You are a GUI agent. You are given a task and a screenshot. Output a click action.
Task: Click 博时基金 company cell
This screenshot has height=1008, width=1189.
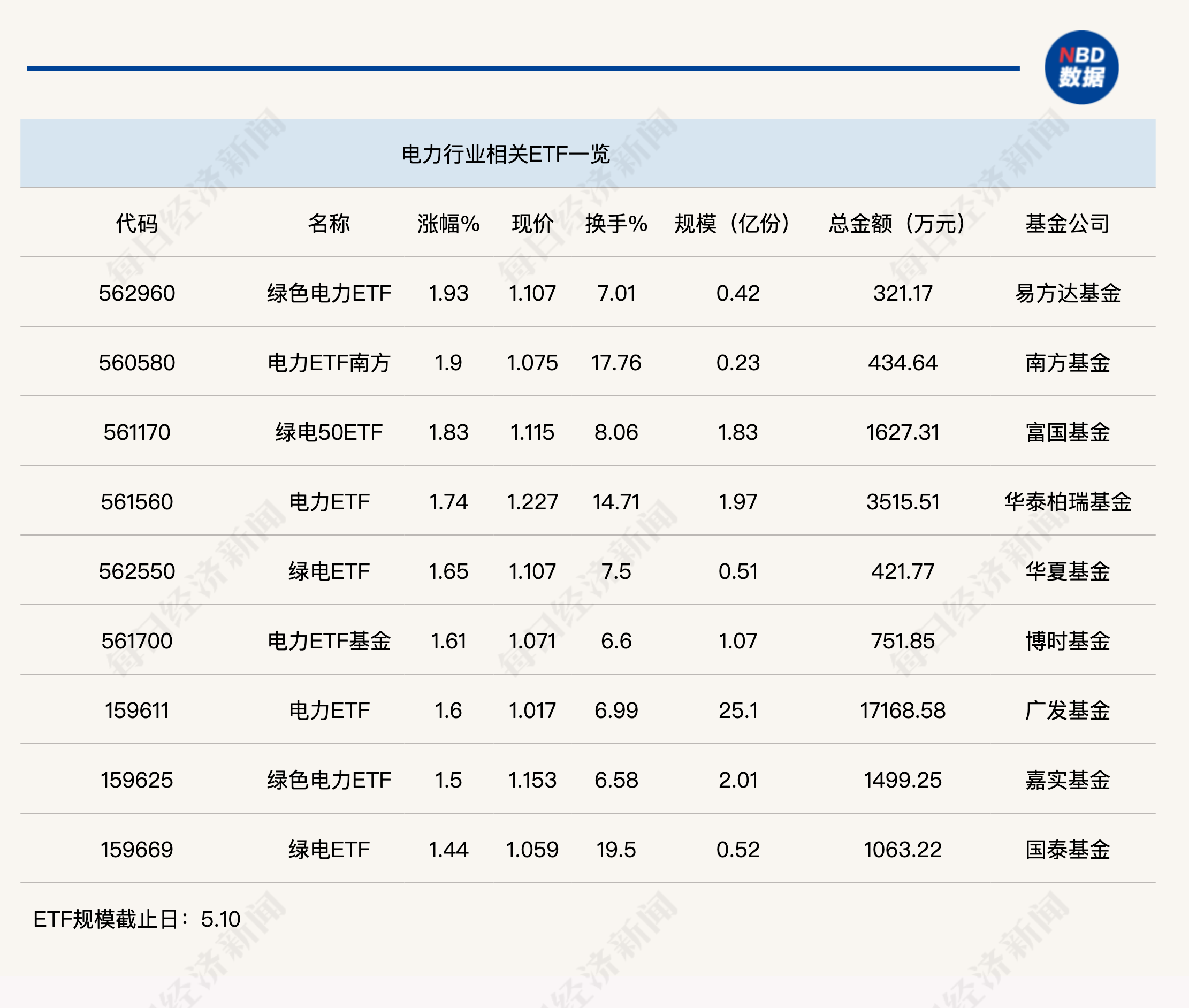click(1067, 641)
